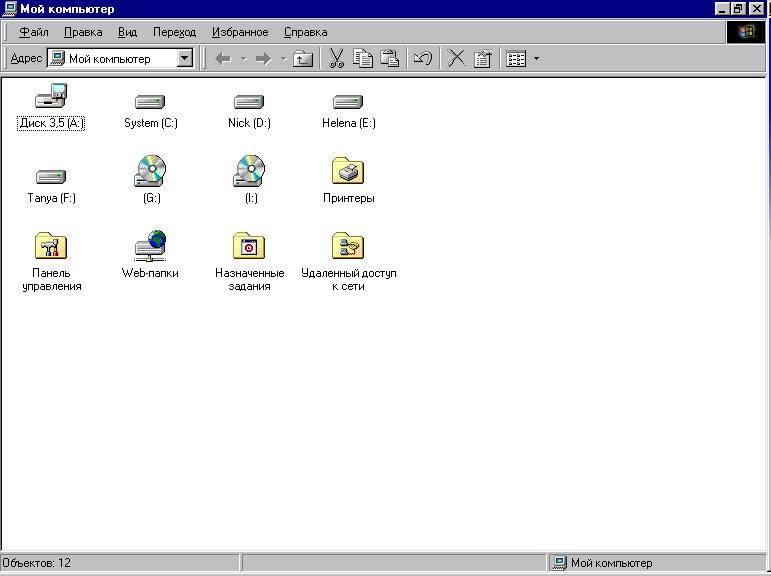Close the Мой компьютер window
771x576 pixels.
tap(756, 8)
